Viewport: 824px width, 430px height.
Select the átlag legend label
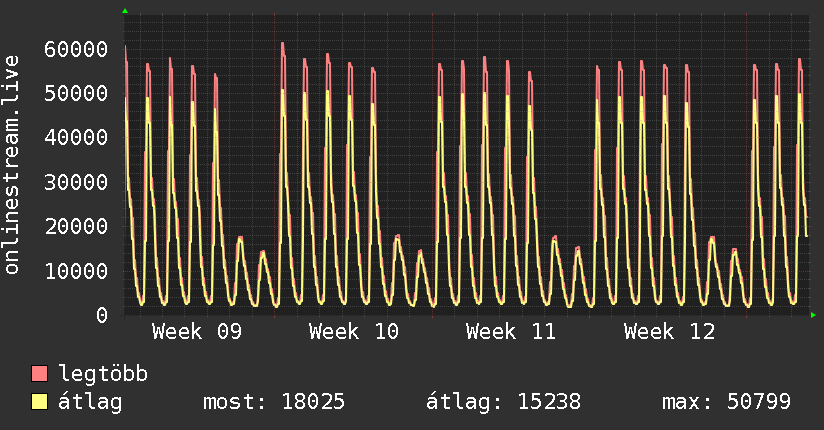tap(90, 402)
